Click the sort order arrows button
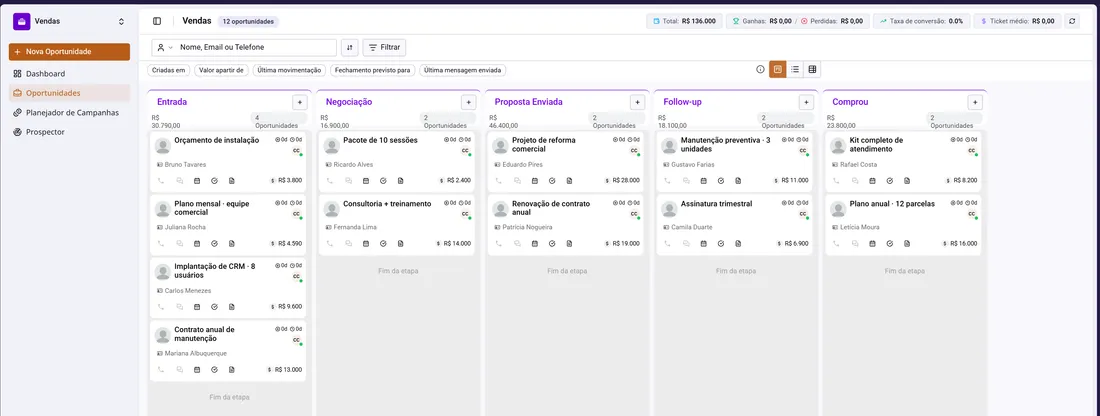This screenshot has height=416, width=1100. [349, 48]
